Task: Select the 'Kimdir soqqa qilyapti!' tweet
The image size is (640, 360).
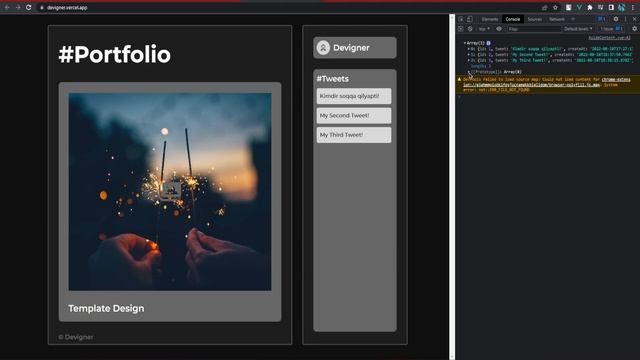Action: pyautogui.click(x=354, y=96)
